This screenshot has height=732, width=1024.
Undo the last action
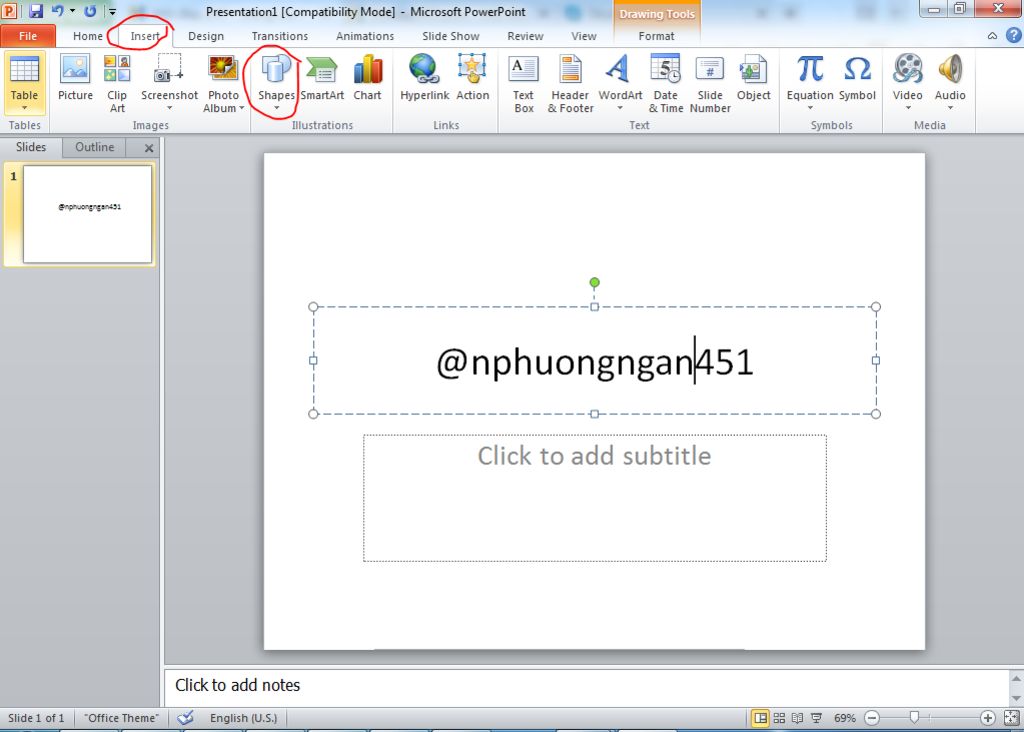coord(57,11)
